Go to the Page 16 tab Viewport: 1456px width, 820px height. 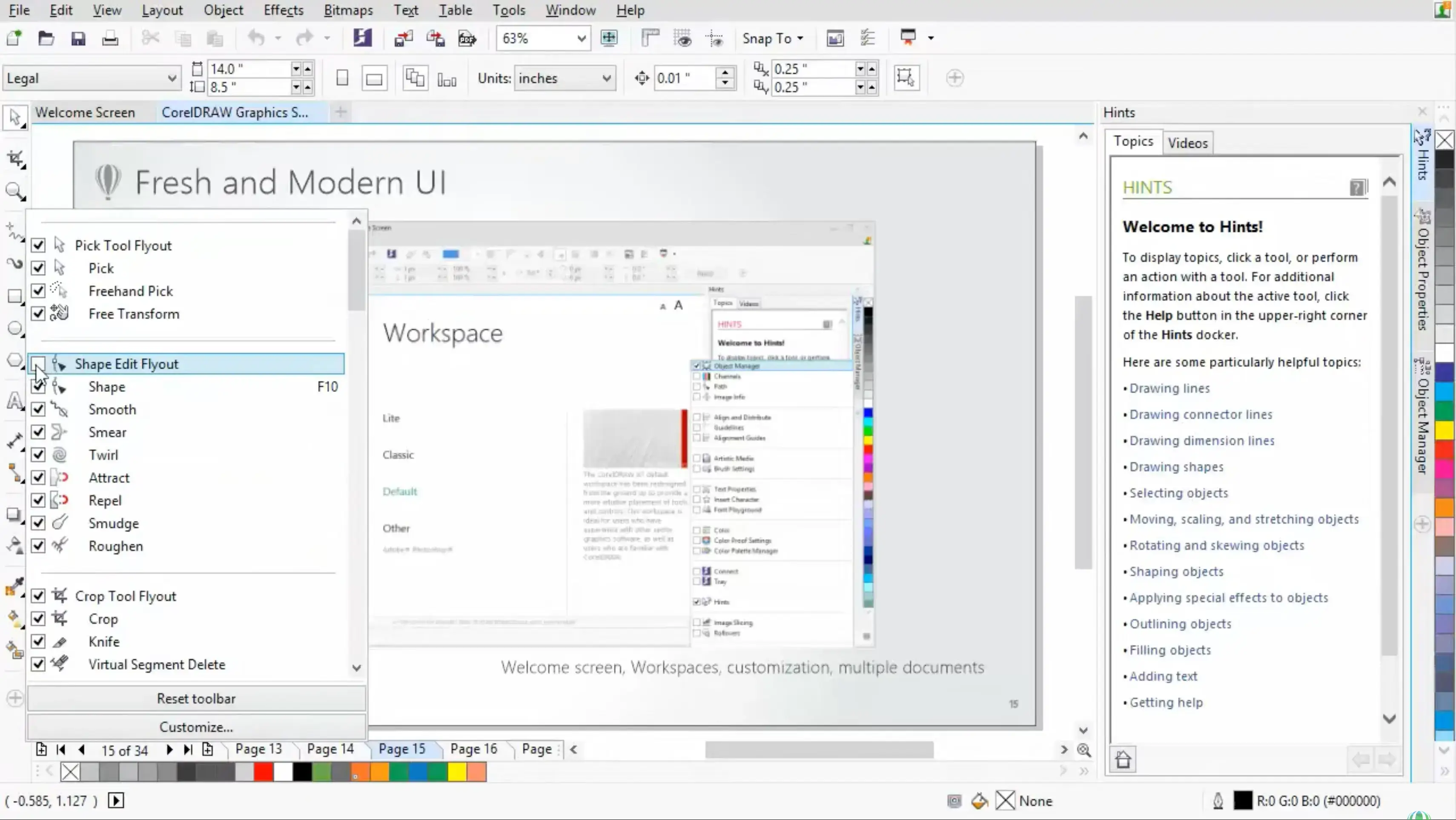point(473,749)
